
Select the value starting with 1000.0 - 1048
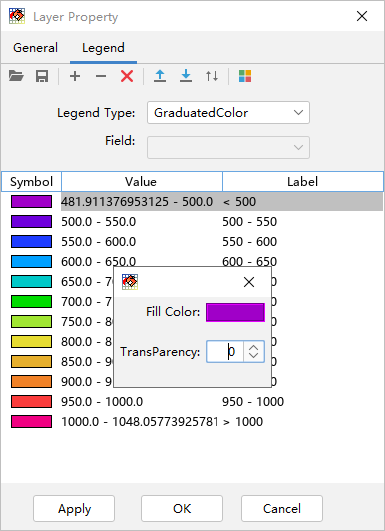pos(139,422)
